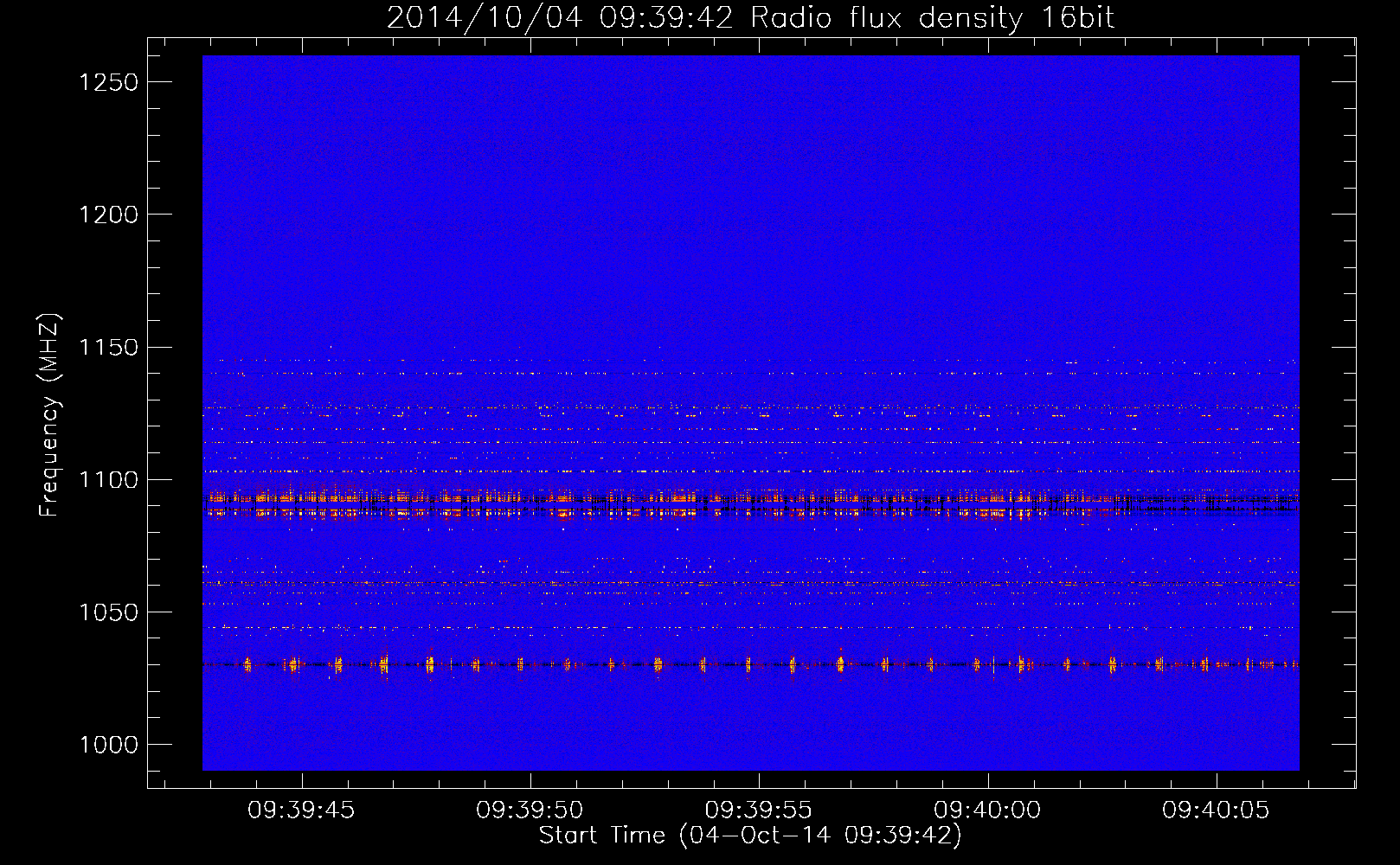Click the 1150 frequency tick label

pyautogui.click(x=108, y=348)
